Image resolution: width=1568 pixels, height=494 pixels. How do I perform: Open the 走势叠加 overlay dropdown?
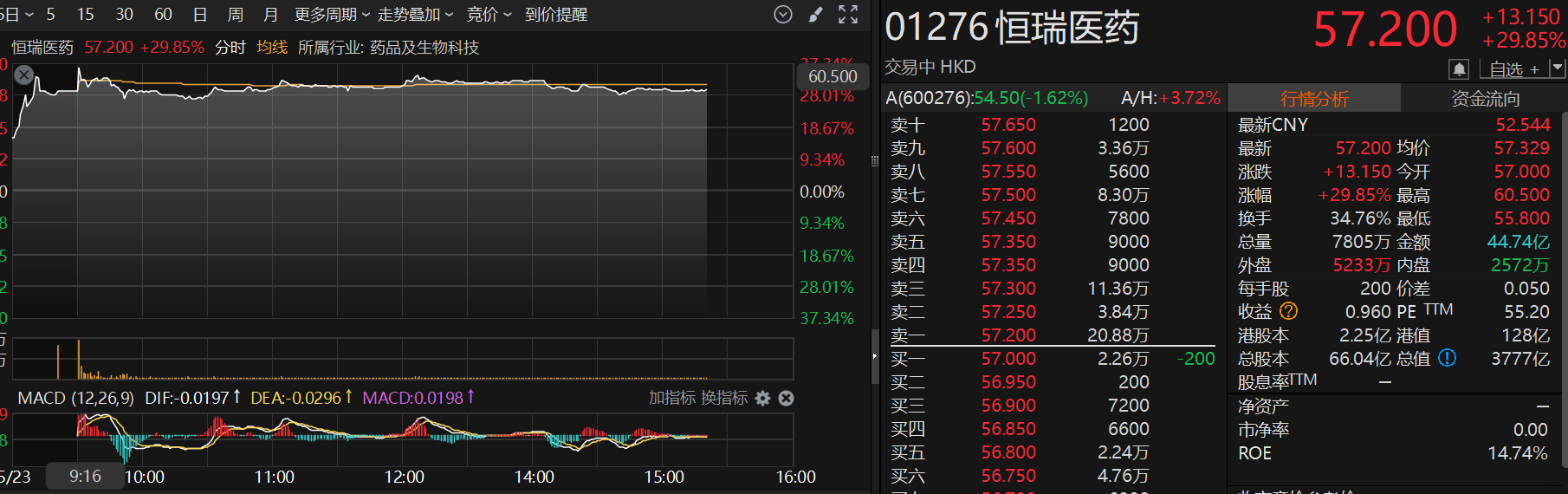415,15
